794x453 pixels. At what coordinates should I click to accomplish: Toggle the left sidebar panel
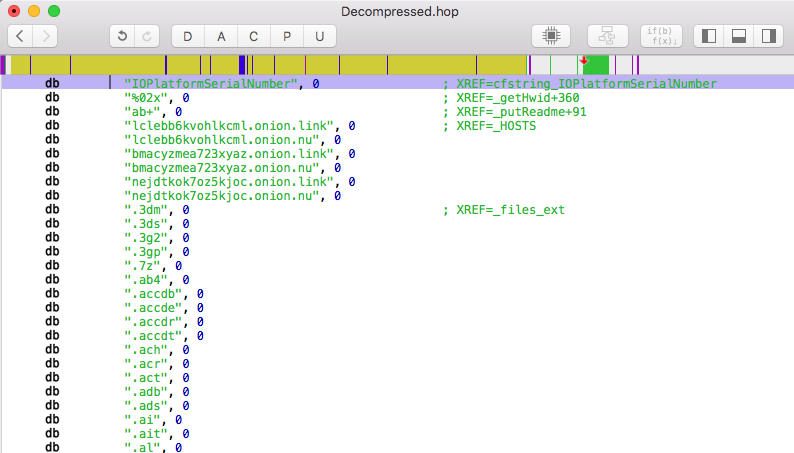click(x=709, y=36)
